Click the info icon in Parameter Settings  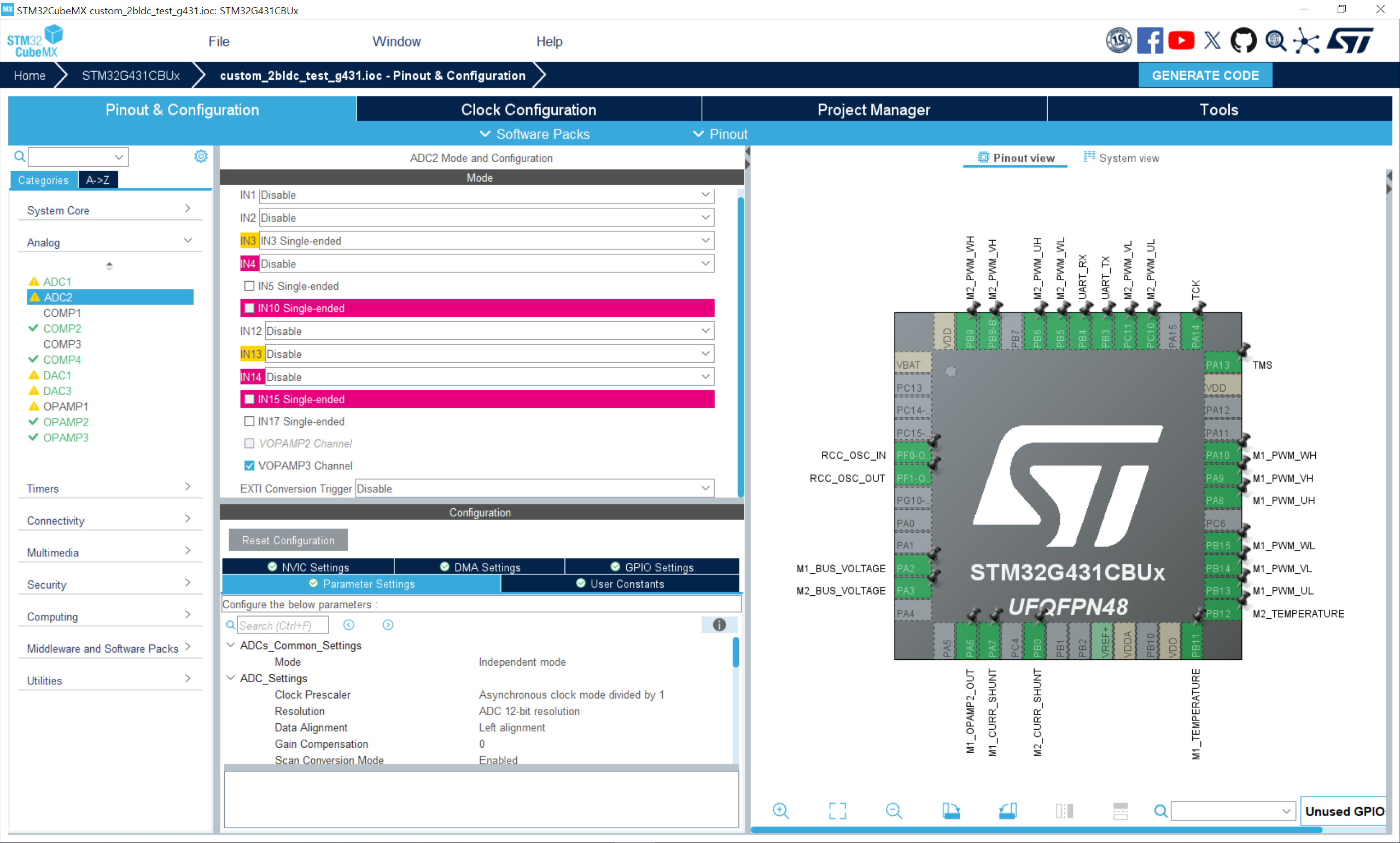[719, 624]
